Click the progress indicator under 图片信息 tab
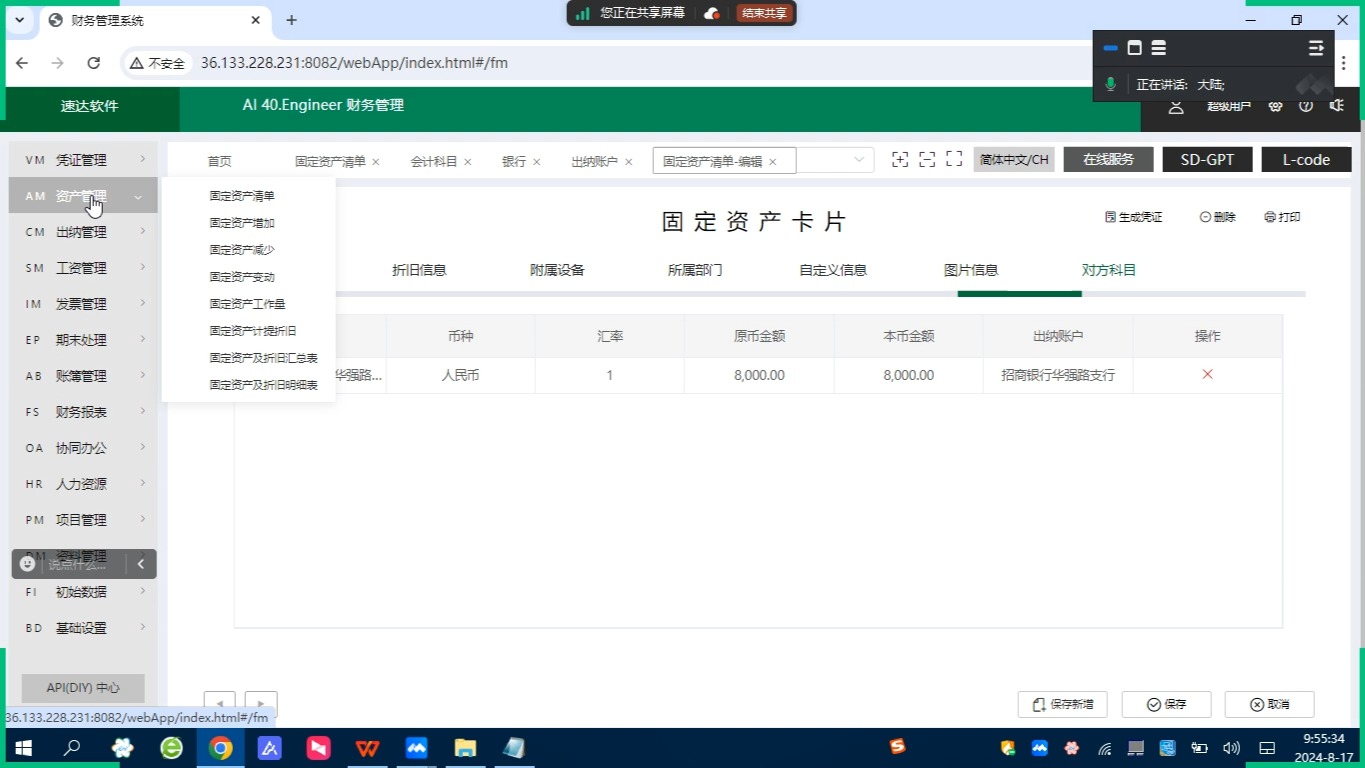 (1018, 294)
